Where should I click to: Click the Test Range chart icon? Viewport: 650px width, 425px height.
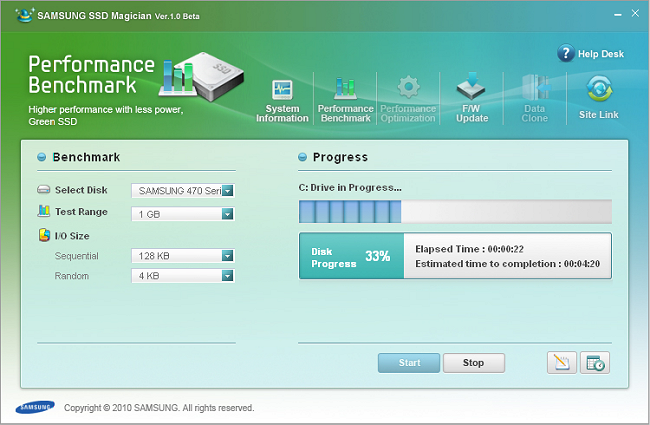click(44, 211)
